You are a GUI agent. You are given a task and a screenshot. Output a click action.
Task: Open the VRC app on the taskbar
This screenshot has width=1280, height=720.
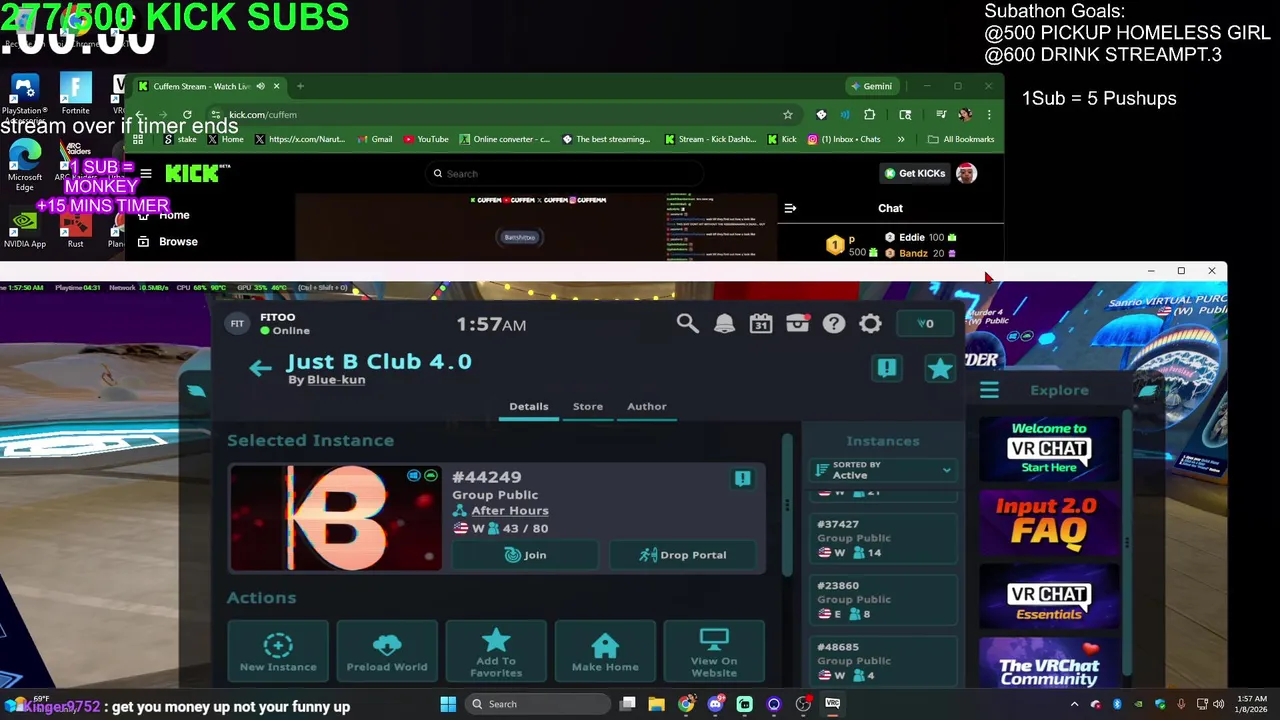[832, 704]
